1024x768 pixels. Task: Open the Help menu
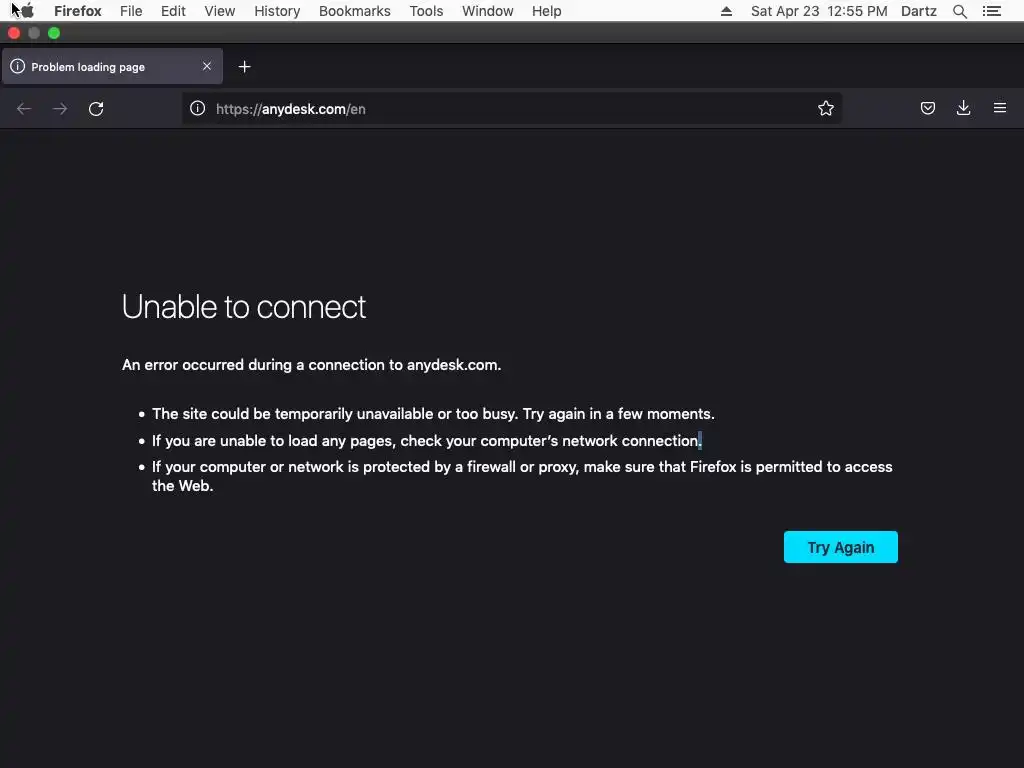(x=547, y=11)
